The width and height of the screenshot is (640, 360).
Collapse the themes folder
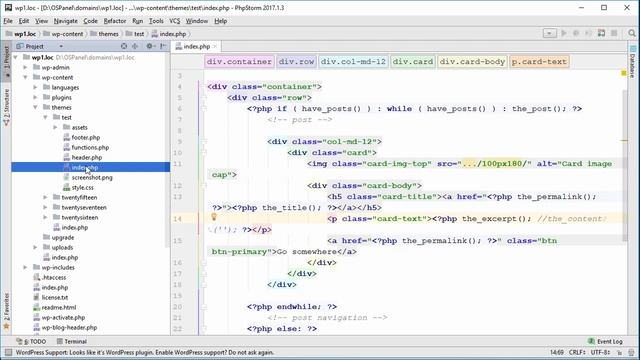[35, 107]
